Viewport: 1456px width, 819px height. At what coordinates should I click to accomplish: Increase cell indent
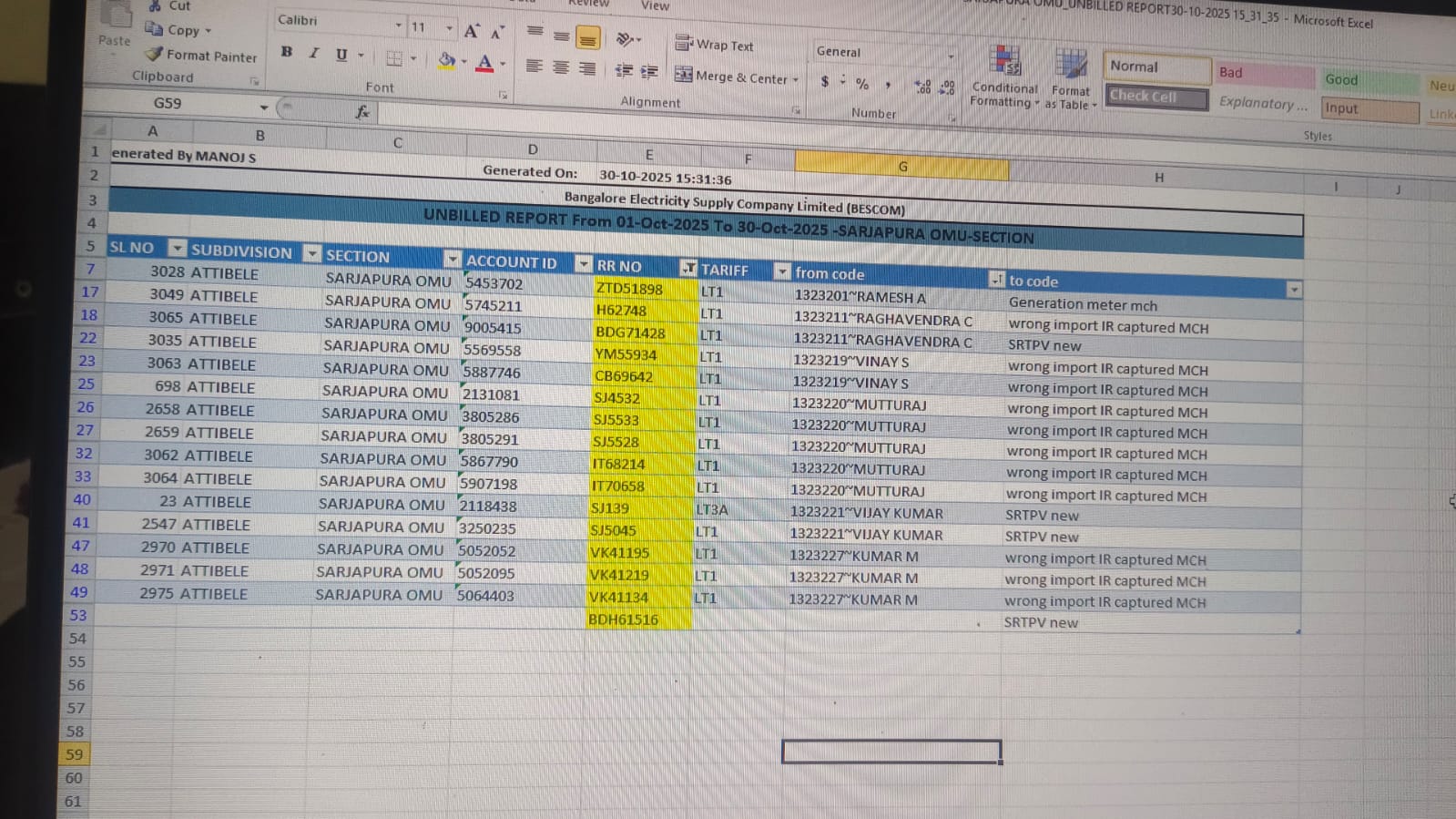[x=649, y=71]
